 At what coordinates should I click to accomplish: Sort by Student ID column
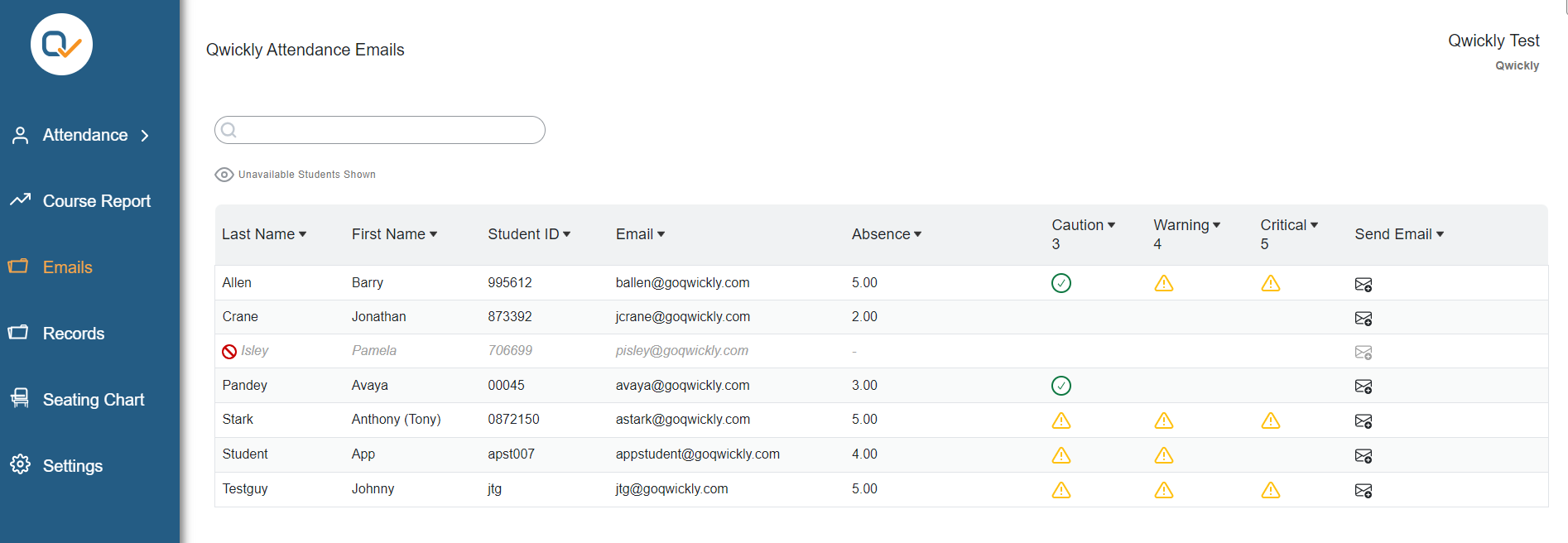pos(529,234)
